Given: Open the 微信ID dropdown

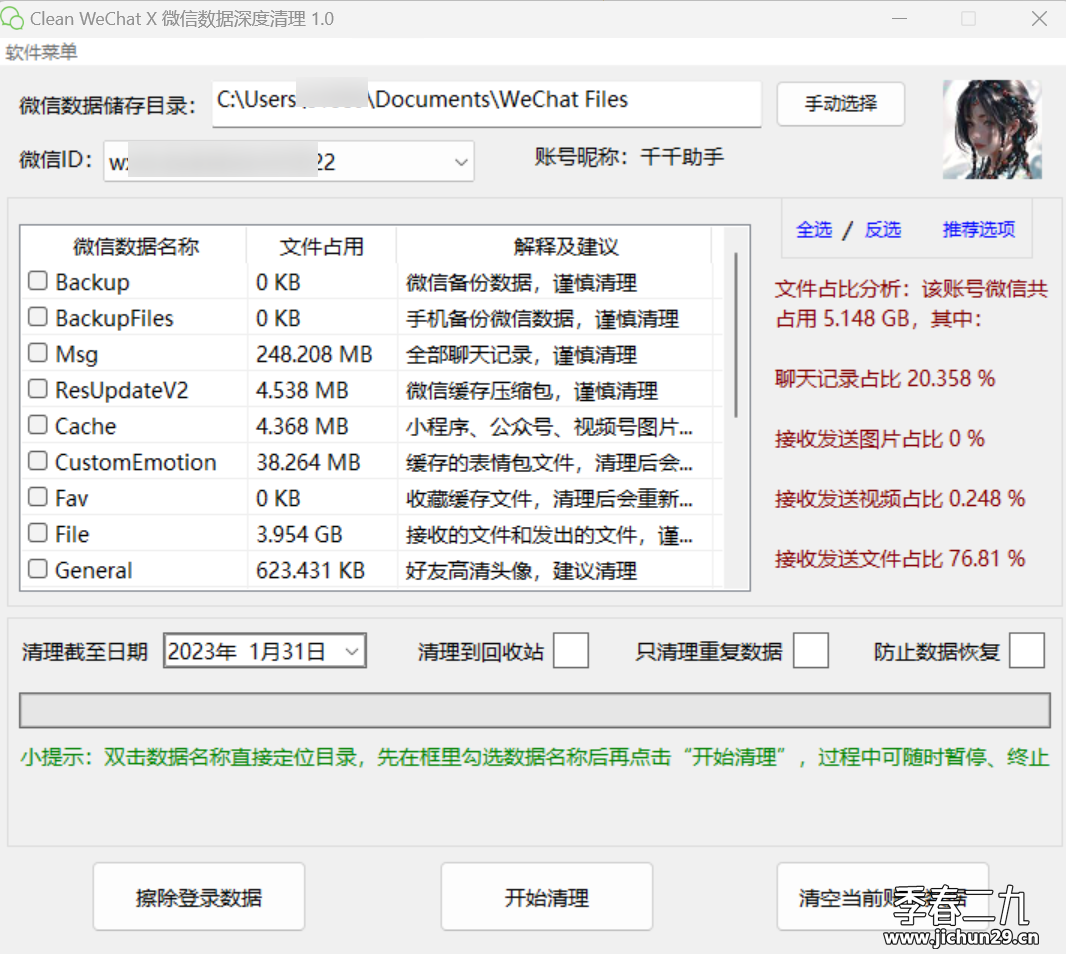Looking at the screenshot, I should click(x=461, y=162).
